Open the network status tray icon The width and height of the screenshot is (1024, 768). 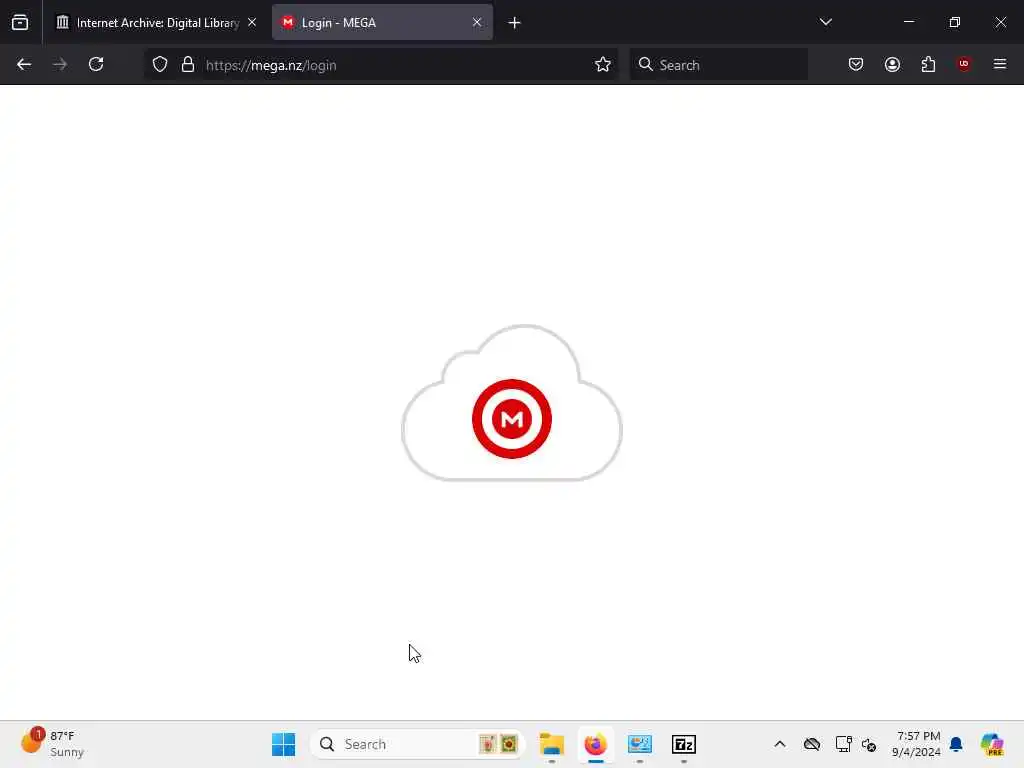(843, 744)
